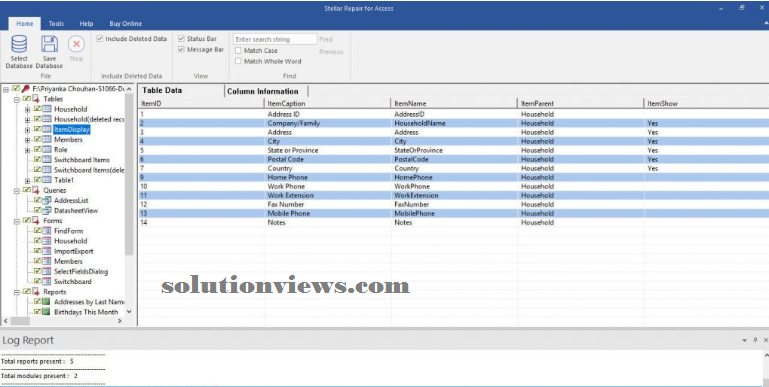Select the SelectFieldsDialog form label
This screenshot has height=387, width=769.
pos(81,271)
